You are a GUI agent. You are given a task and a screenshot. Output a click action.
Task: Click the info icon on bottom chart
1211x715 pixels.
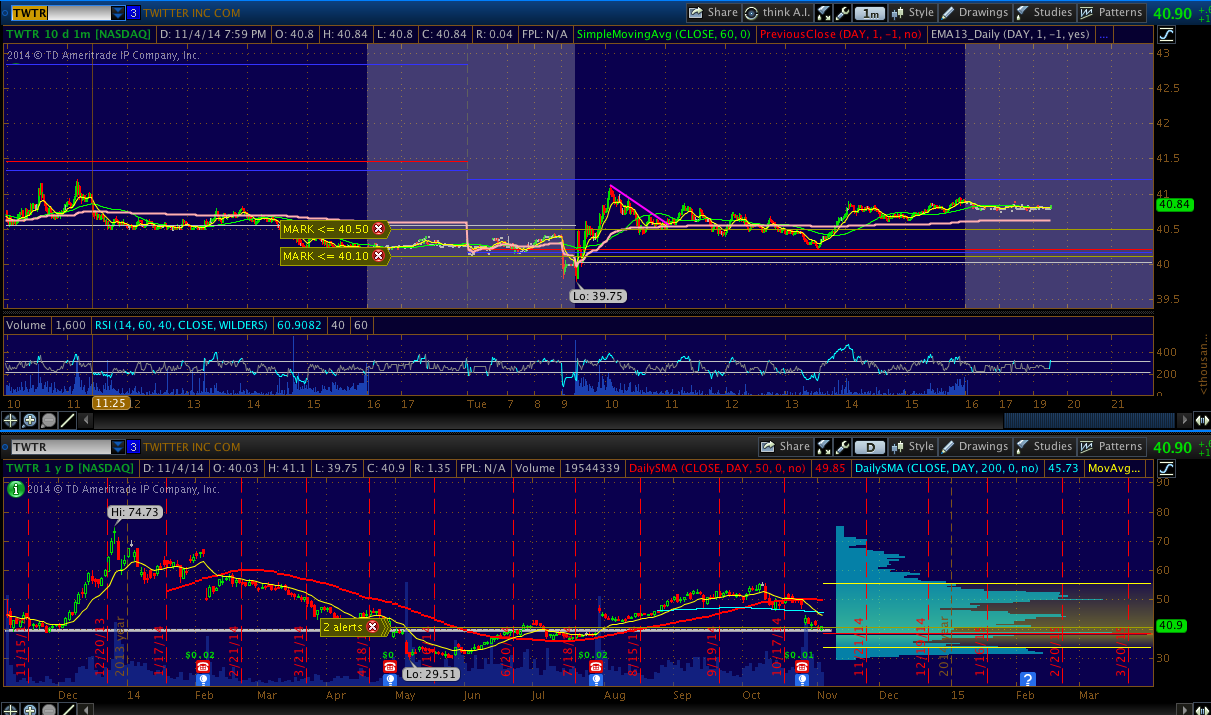point(15,489)
